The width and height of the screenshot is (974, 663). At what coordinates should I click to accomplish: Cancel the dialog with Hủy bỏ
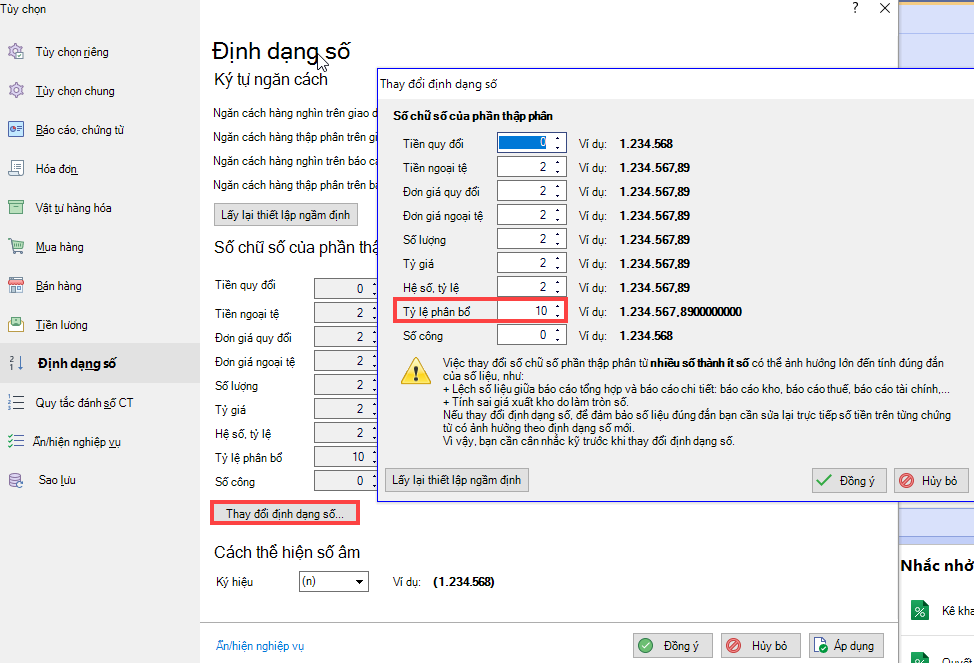[x=930, y=480]
